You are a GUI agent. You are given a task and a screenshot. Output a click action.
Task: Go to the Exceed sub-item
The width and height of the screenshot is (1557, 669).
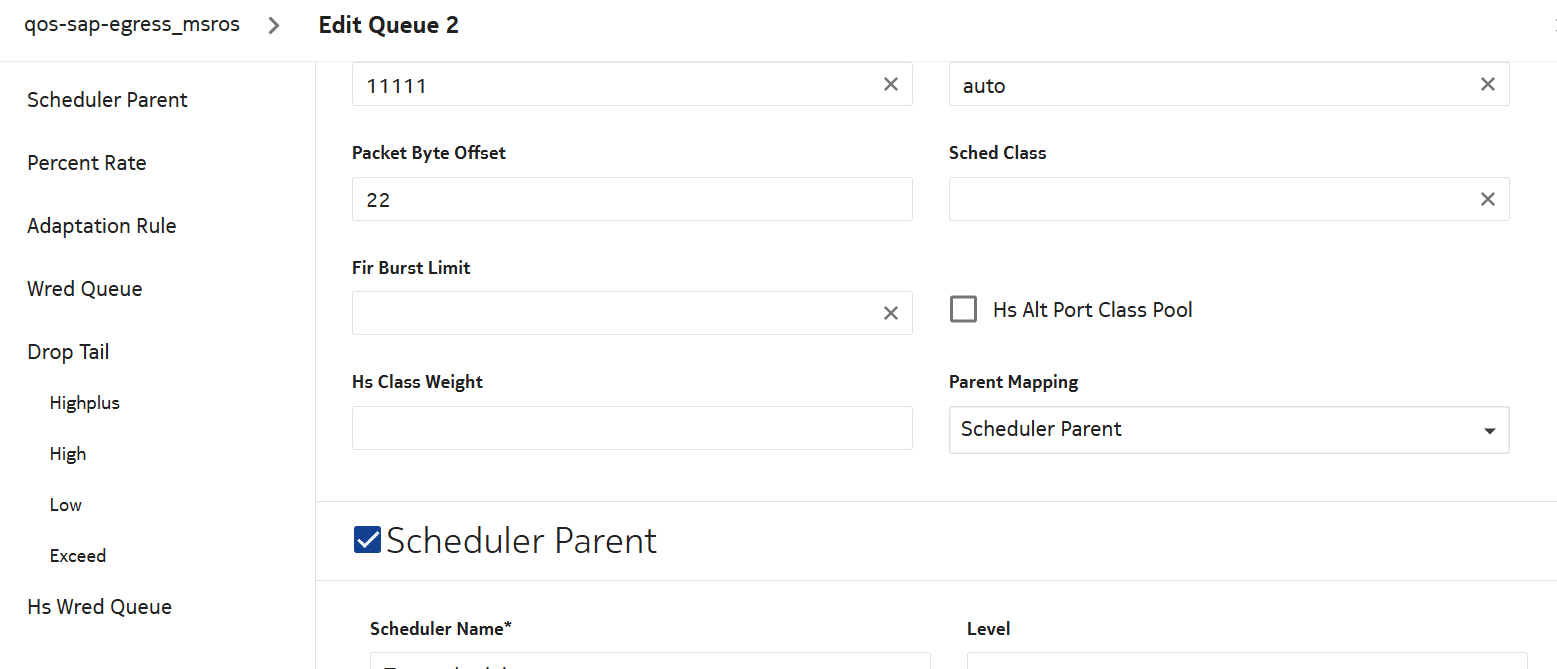(78, 556)
